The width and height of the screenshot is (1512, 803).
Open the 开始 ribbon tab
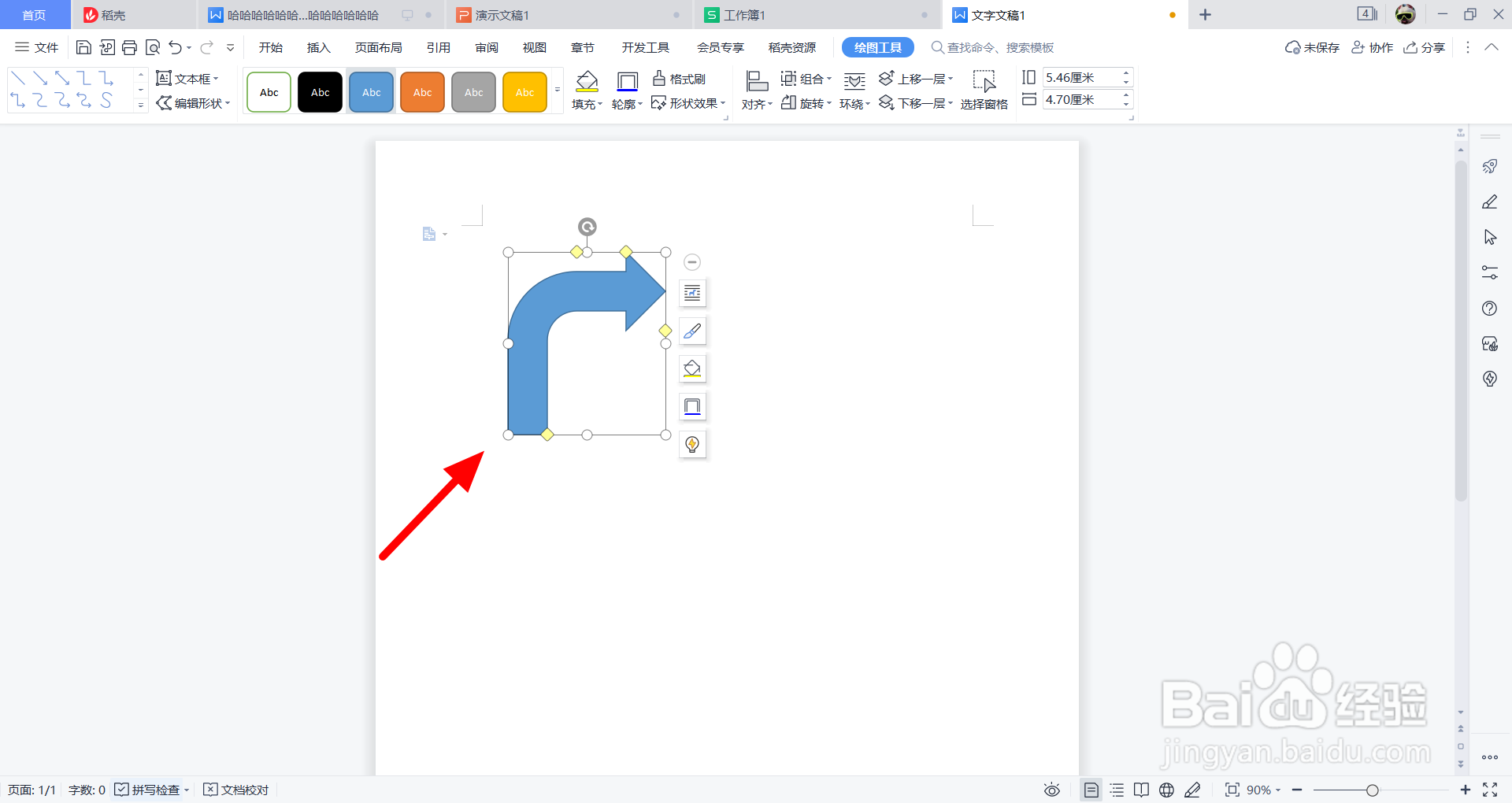[271, 48]
